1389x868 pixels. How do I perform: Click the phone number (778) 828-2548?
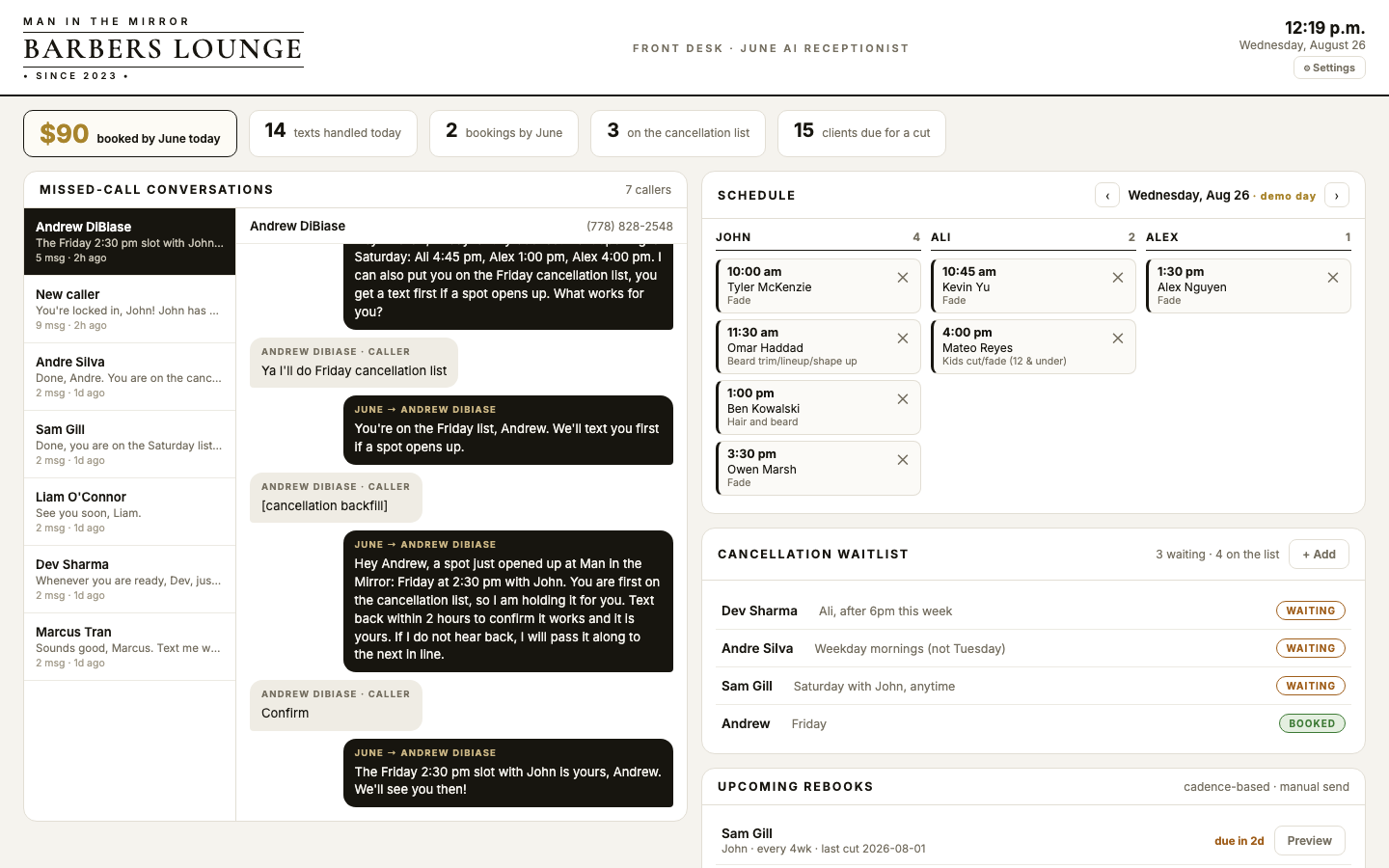[x=630, y=227]
